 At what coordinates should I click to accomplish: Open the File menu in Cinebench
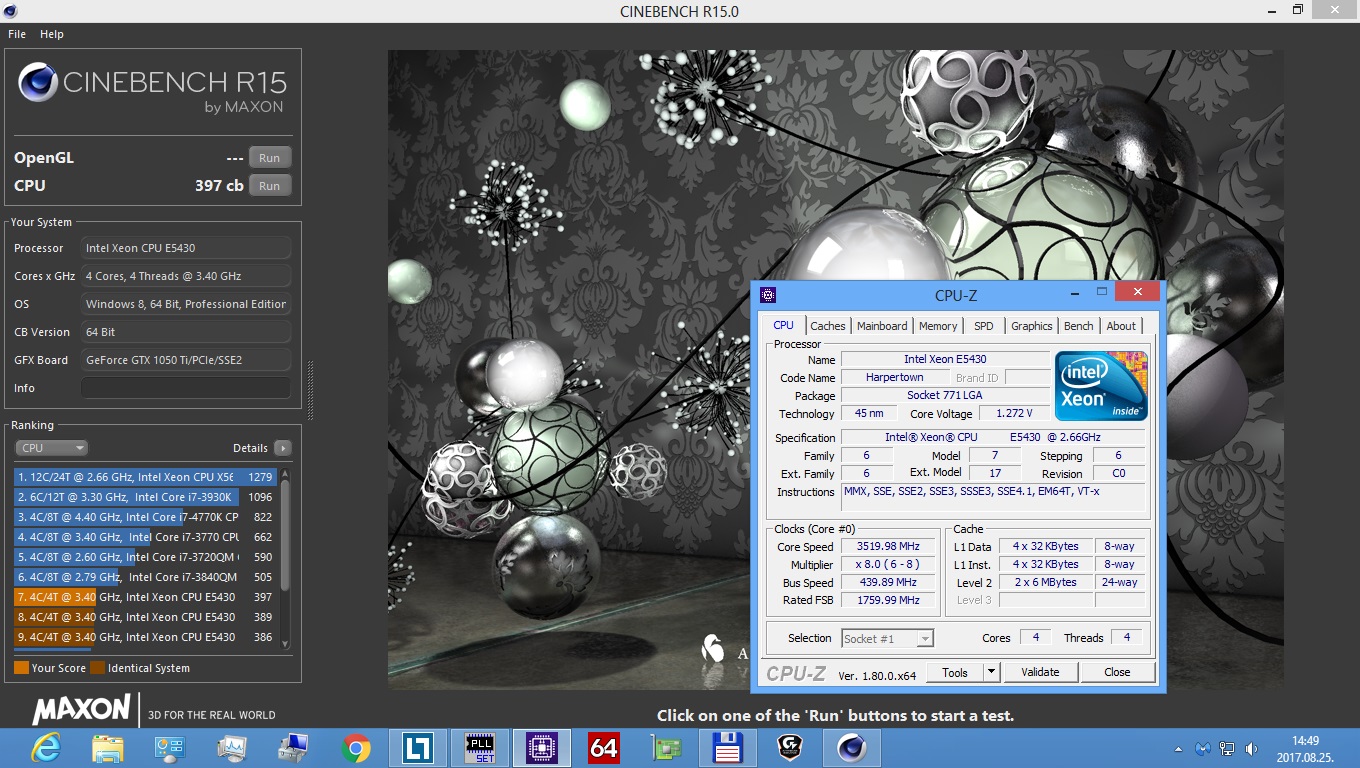[17, 34]
